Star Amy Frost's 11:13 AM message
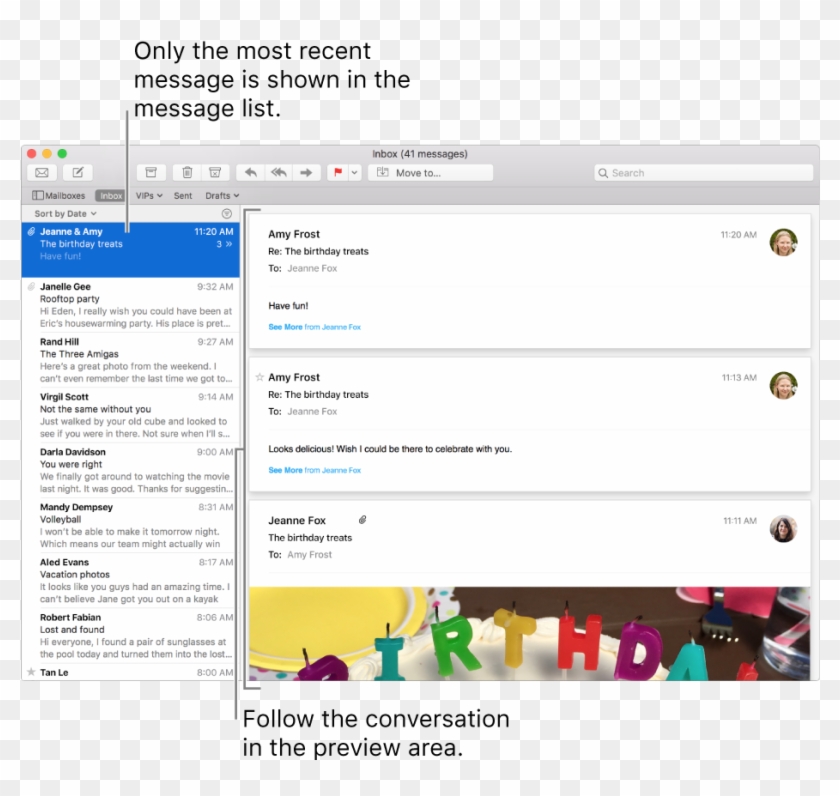 [260, 377]
